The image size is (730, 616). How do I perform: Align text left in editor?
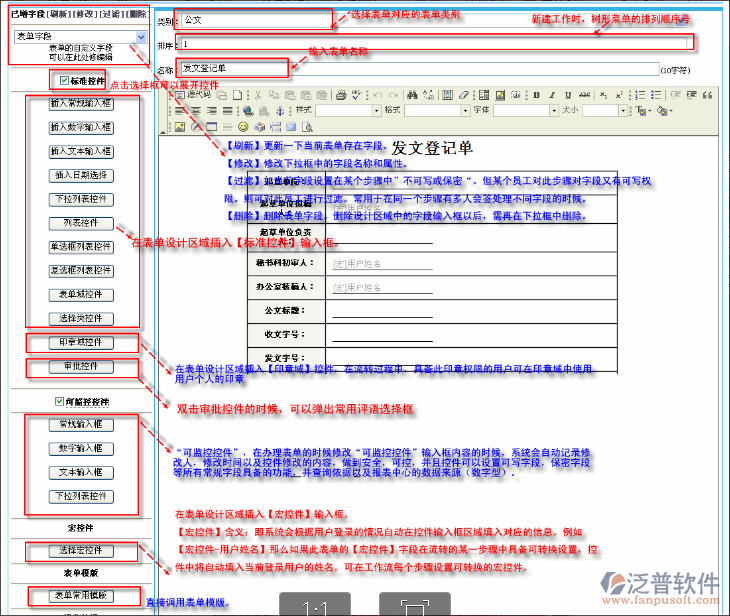(180, 111)
